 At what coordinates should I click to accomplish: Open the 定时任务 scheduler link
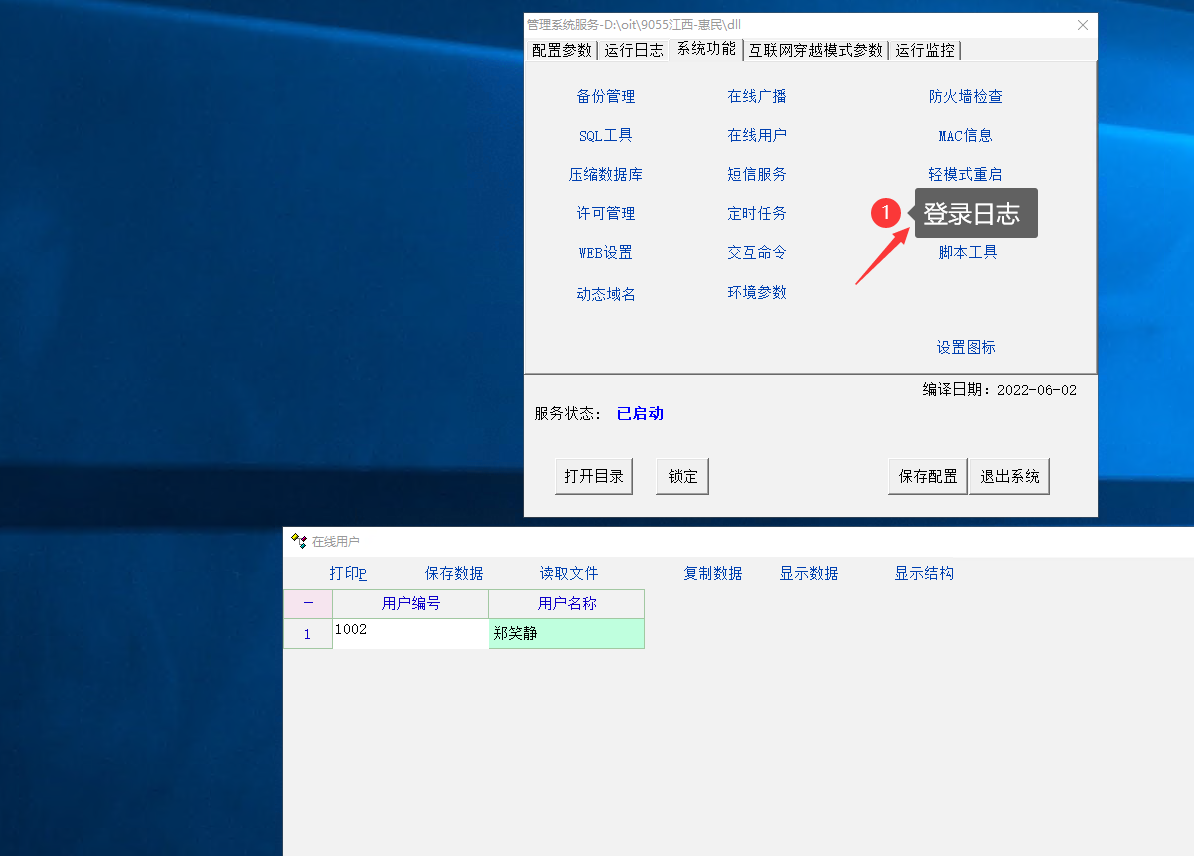(757, 214)
